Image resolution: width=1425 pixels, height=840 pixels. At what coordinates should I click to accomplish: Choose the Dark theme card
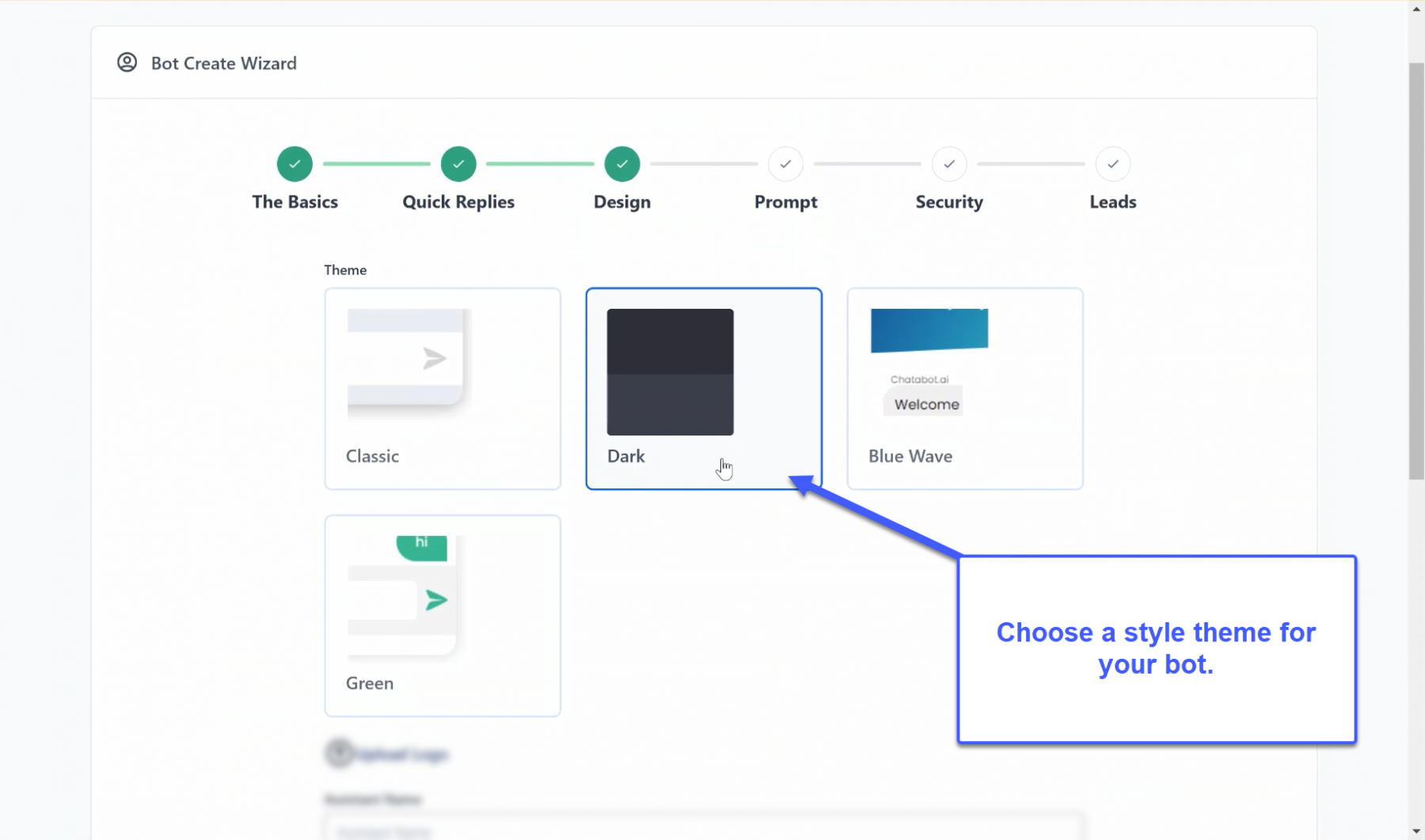(704, 389)
